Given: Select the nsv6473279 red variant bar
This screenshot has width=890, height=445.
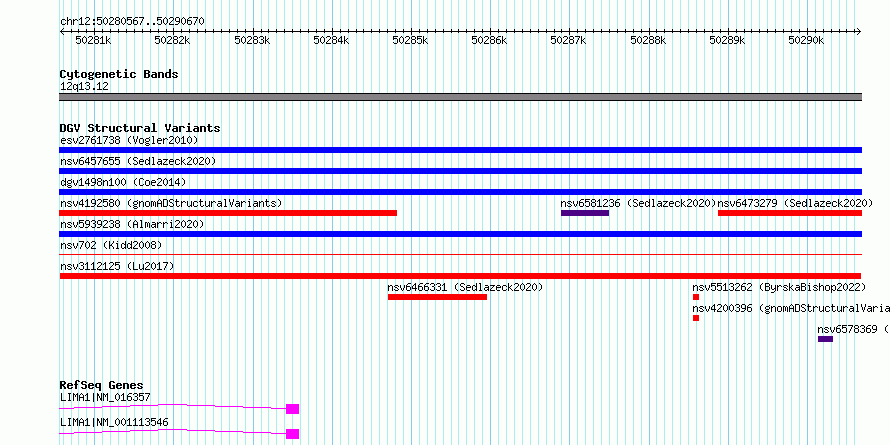Looking at the screenshot, I should tap(790, 213).
